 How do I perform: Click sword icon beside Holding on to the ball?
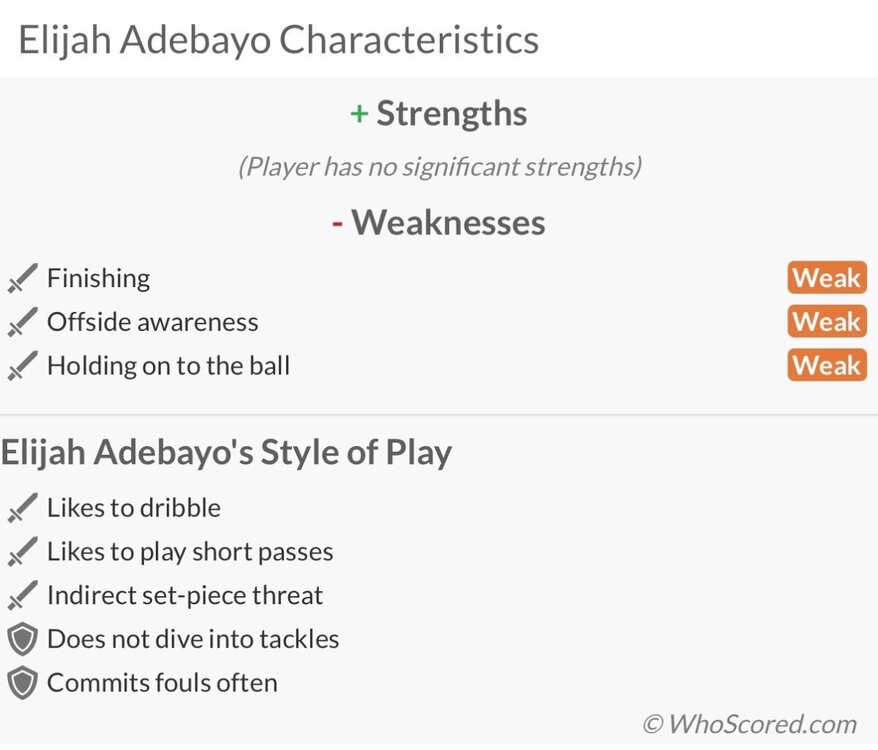click(22, 366)
